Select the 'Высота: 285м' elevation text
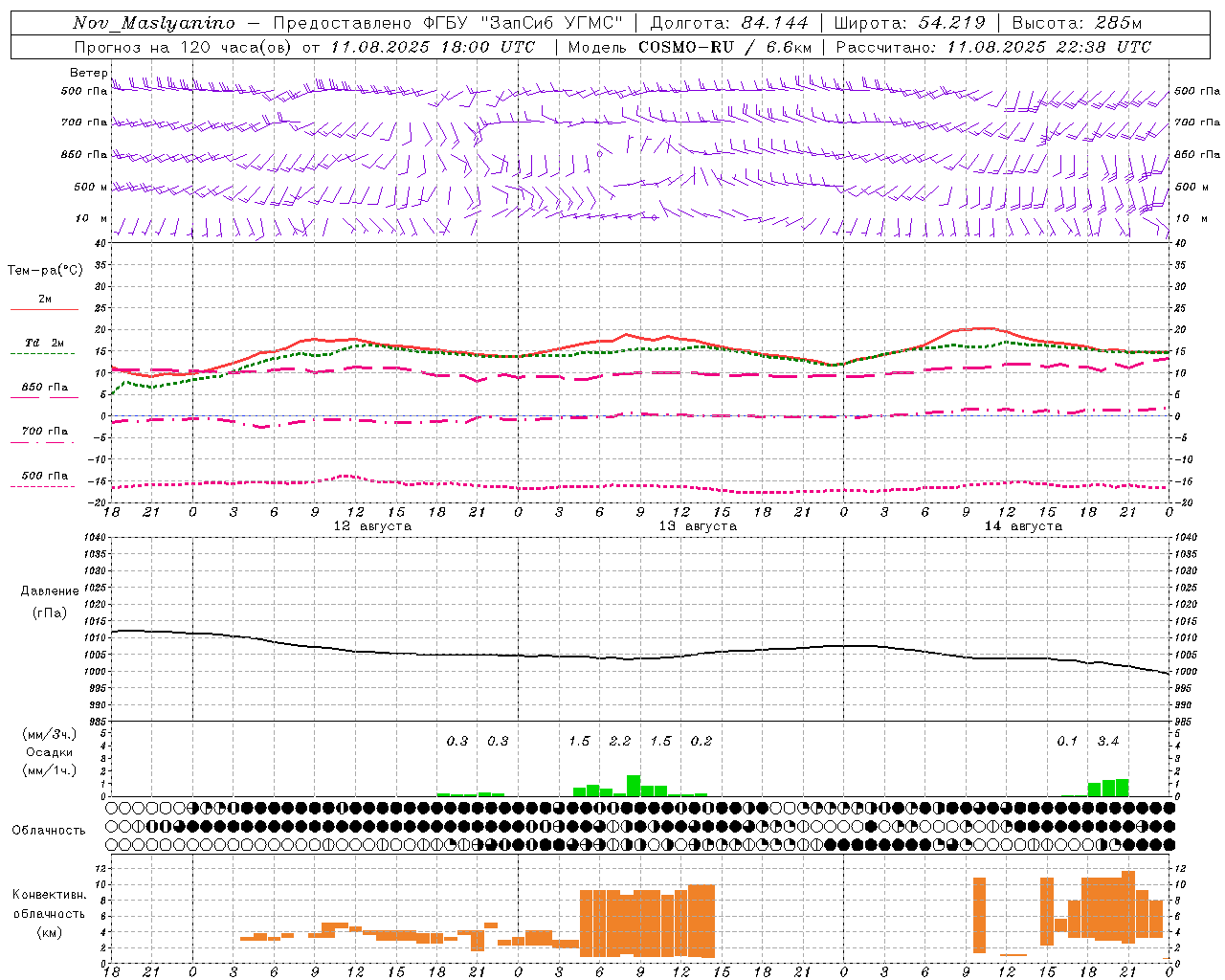This screenshot has height=980, width=1225. click(x=1077, y=23)
